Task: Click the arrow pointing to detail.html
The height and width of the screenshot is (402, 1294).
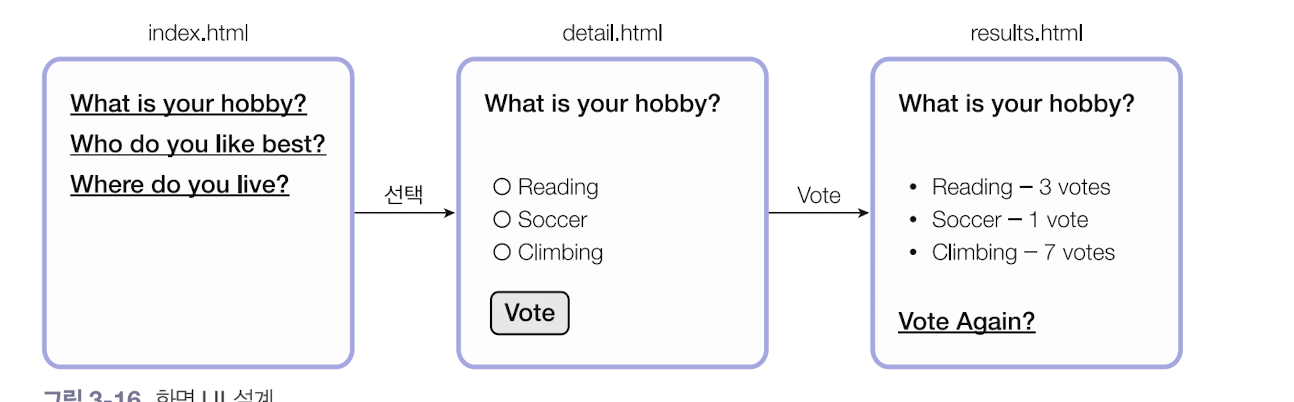Action: coord(404,213)
